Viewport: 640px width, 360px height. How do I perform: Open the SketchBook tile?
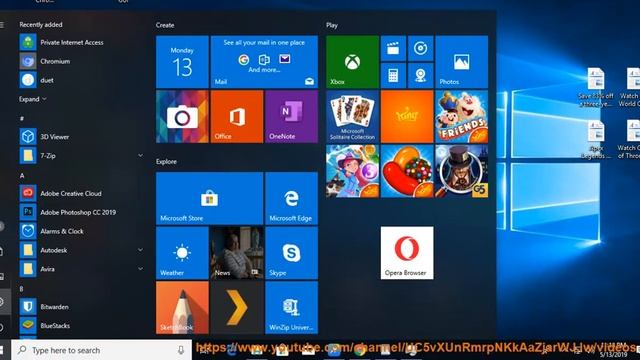coord(182,308)
